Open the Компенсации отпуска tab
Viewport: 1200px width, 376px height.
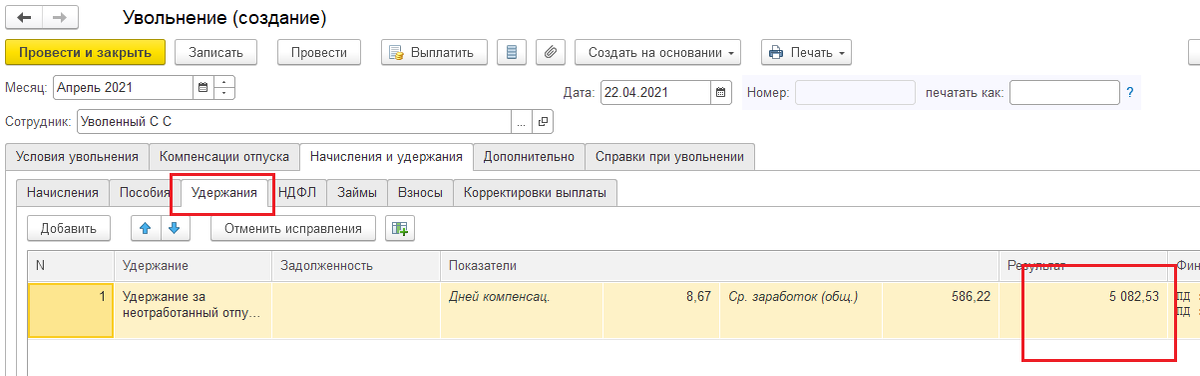coord(225,157)
